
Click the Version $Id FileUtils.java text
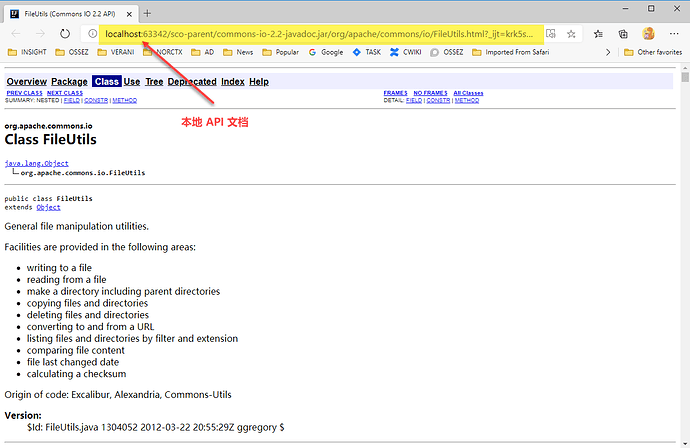coord(155,427)
